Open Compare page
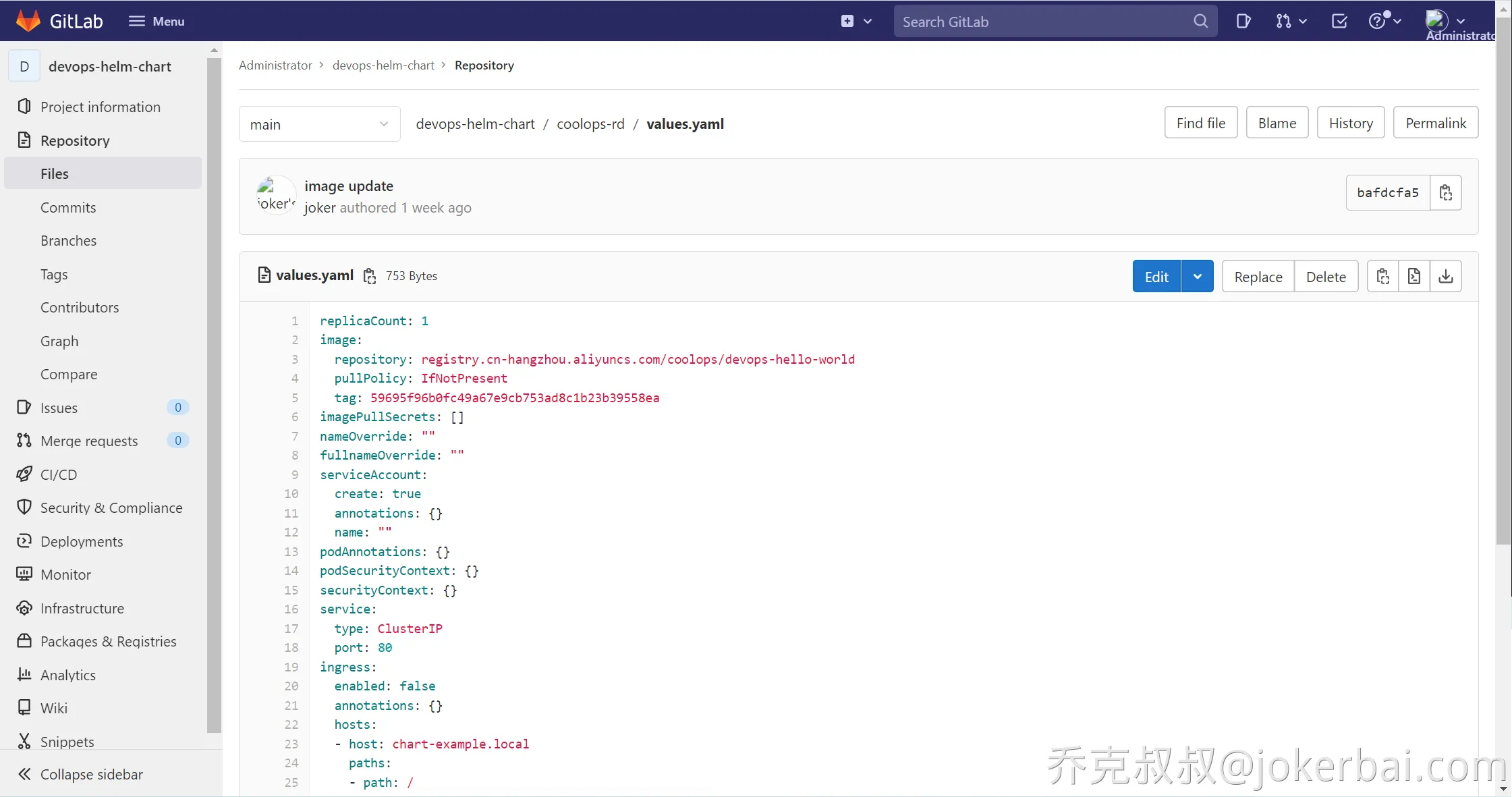The width and height of the screenshot is (1512, 797). [69, 374]
